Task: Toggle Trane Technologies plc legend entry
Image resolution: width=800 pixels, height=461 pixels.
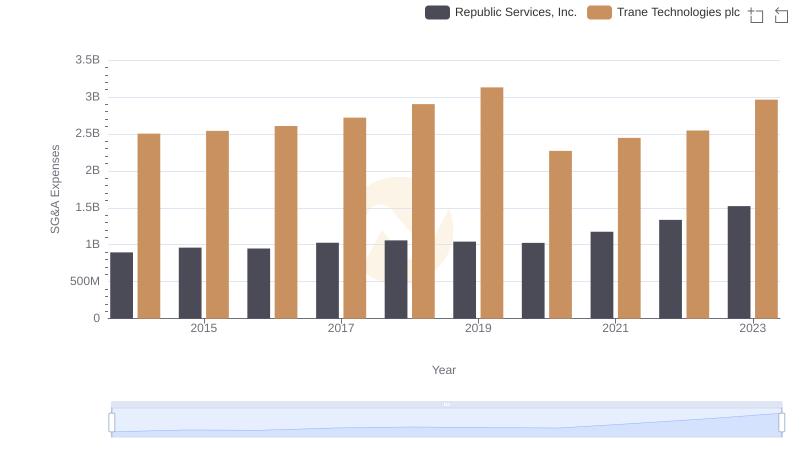Action: click(x=663, y=12)
